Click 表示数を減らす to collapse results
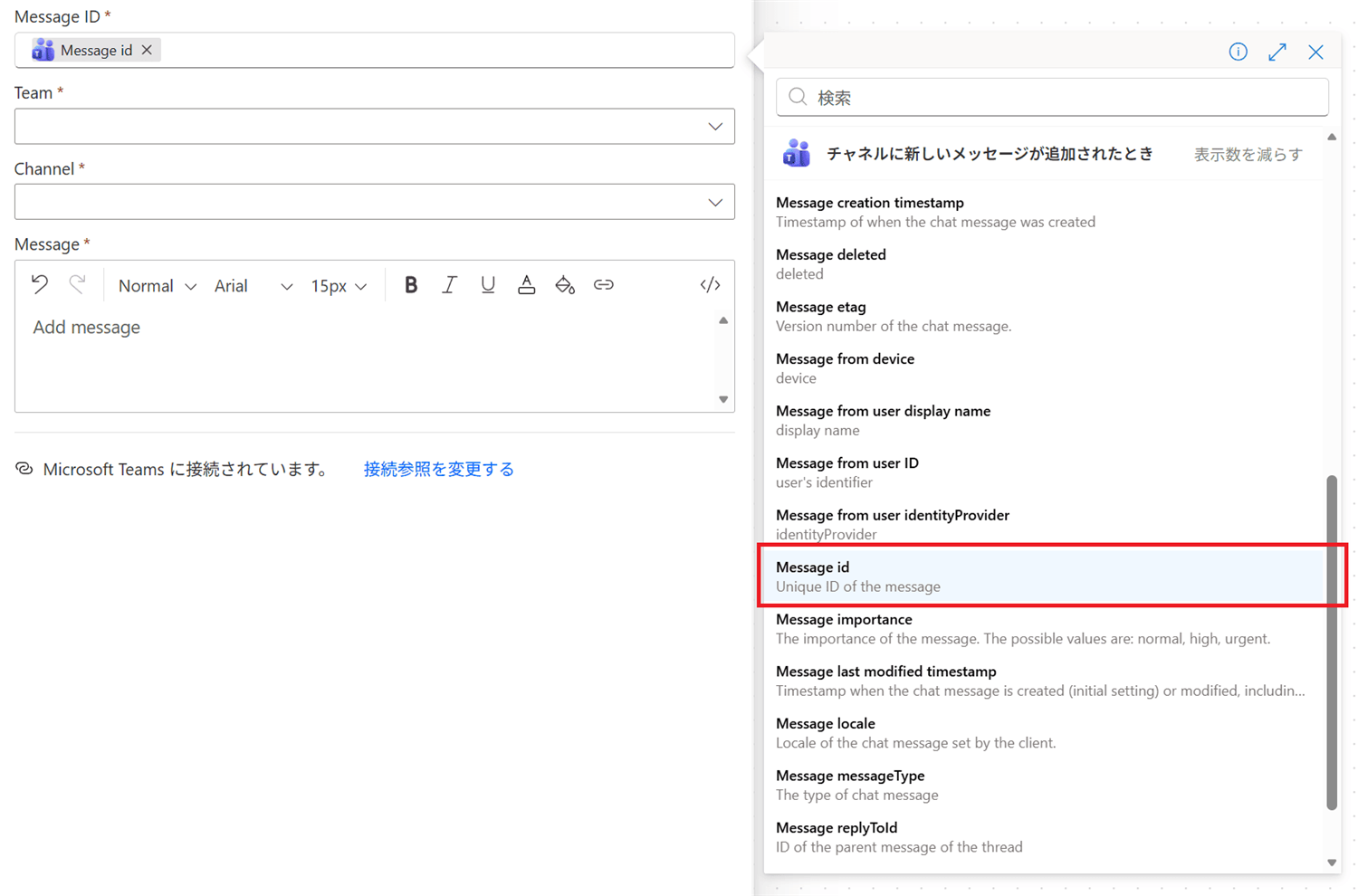 [1248, 154]
